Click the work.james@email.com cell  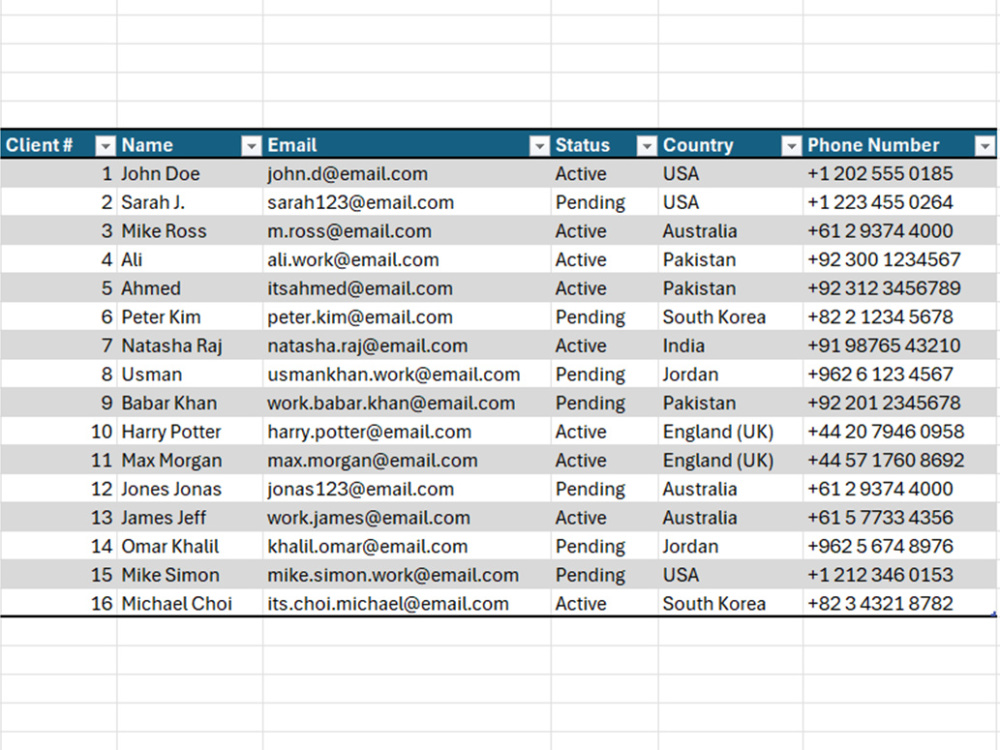tap(407, 518)
